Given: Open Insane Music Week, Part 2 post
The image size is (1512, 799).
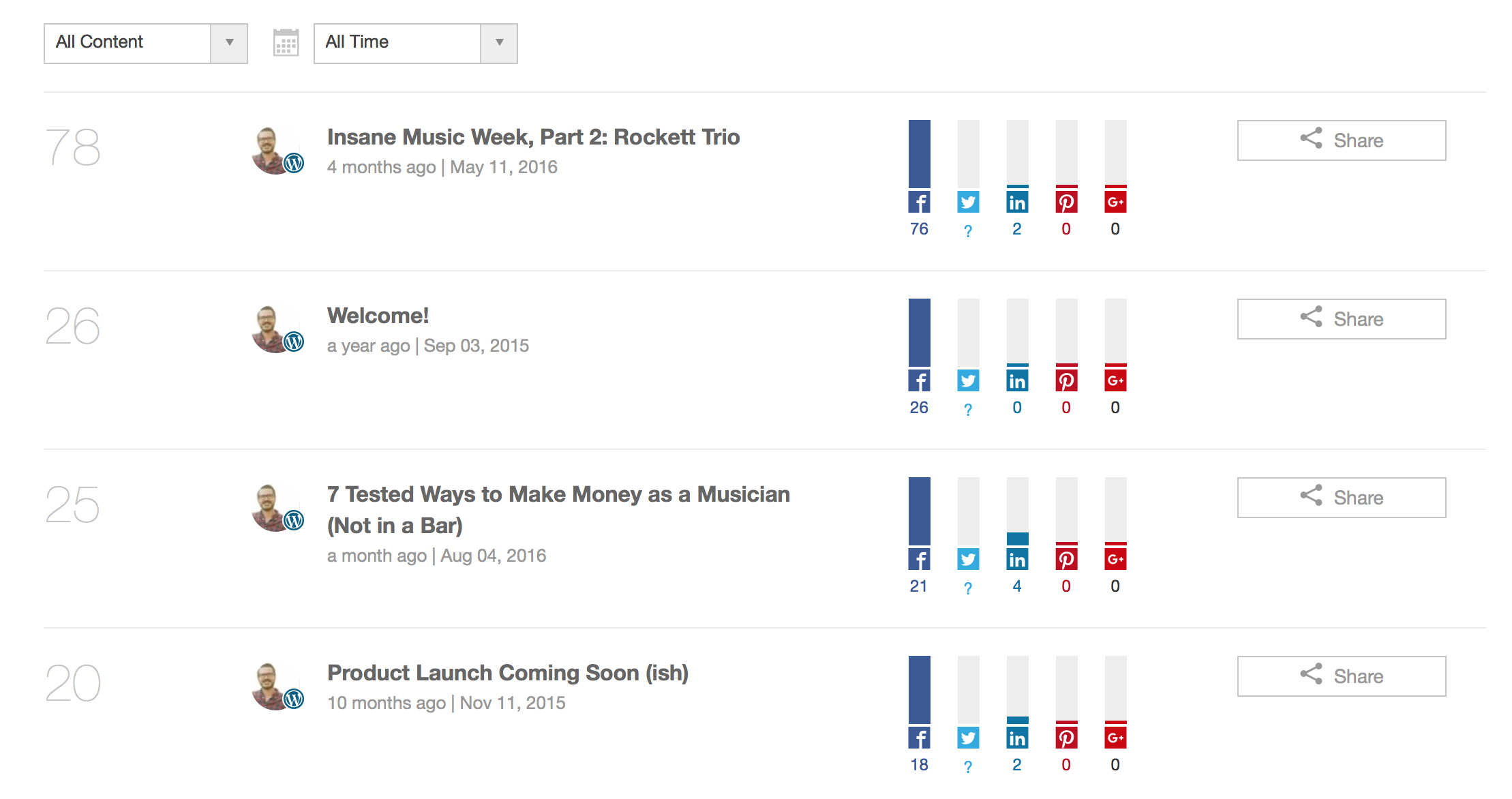Looking at the screenshot, I should (533, 137).
